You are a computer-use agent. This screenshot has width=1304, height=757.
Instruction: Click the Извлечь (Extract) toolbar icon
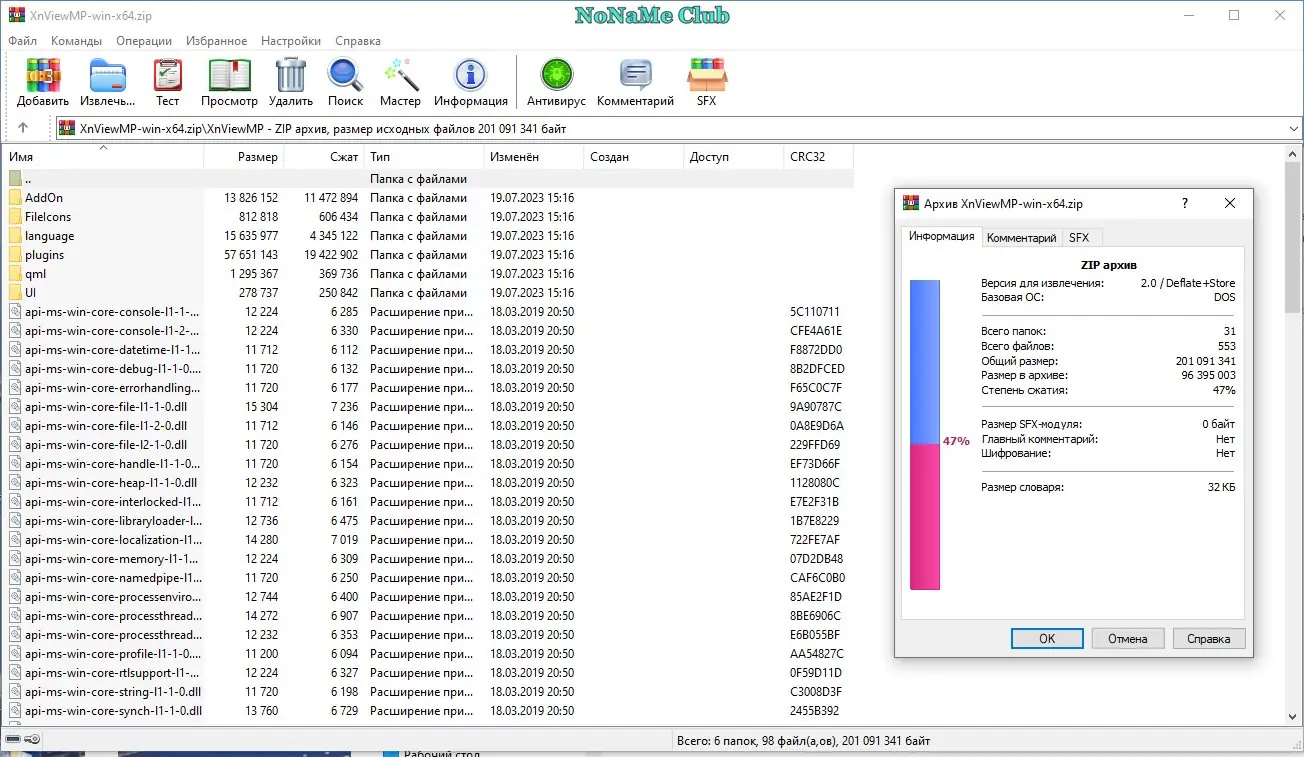pos(108,75)
